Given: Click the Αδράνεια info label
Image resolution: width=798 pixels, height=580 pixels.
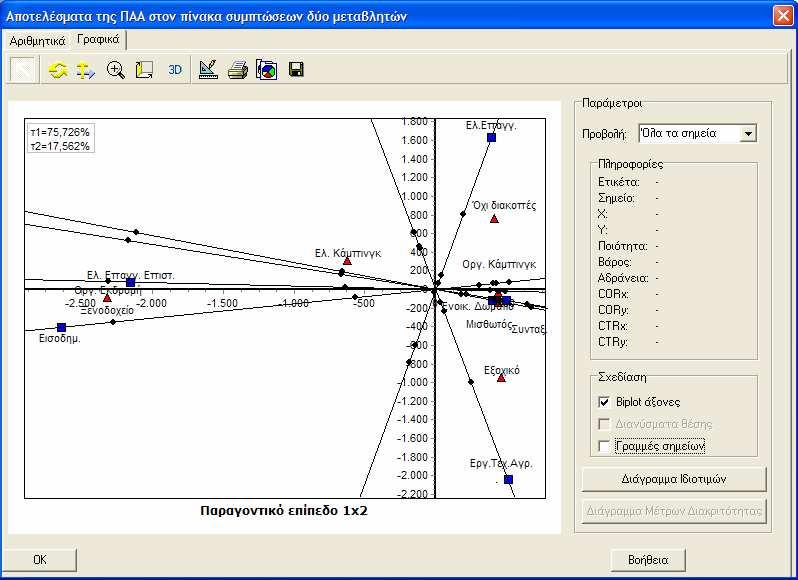Looking at the screenshot, I should (x=623, y=278).
